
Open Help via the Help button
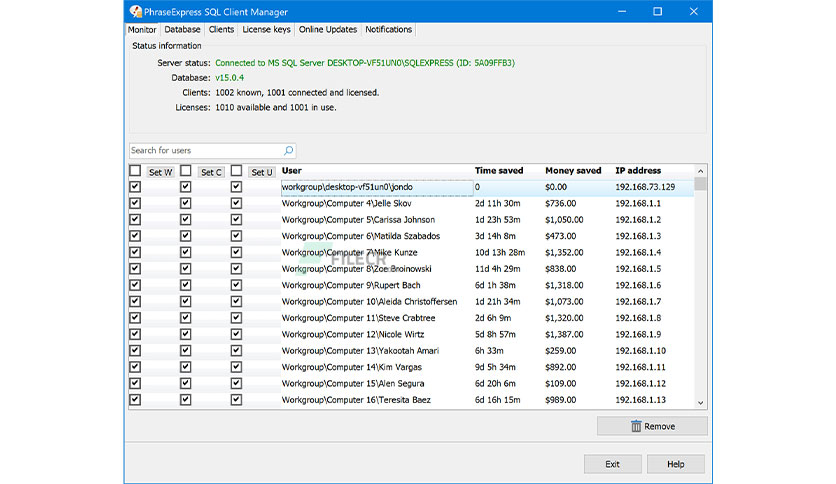point(676,464)
